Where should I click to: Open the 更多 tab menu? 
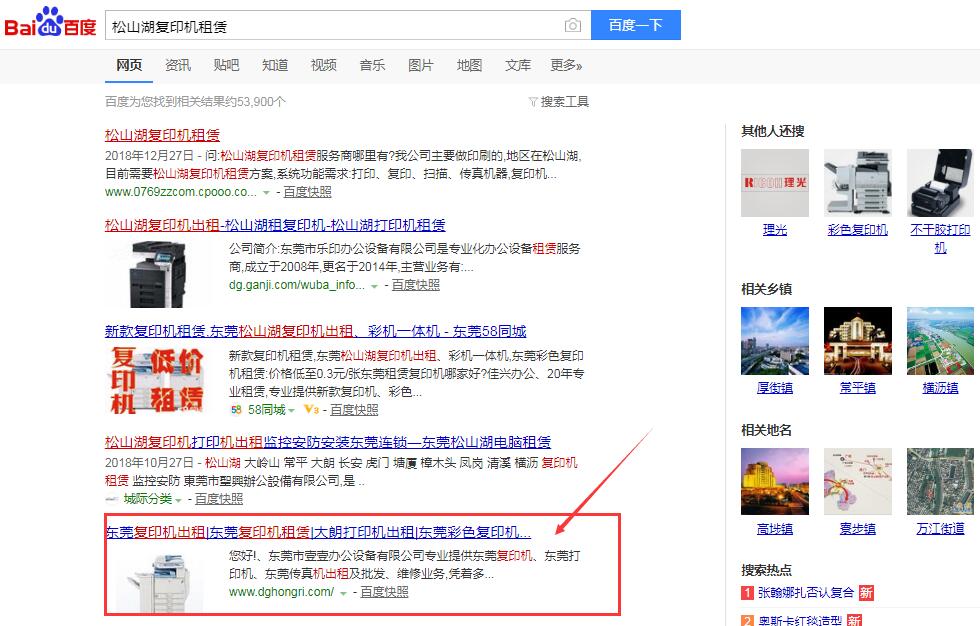(566, 65)
